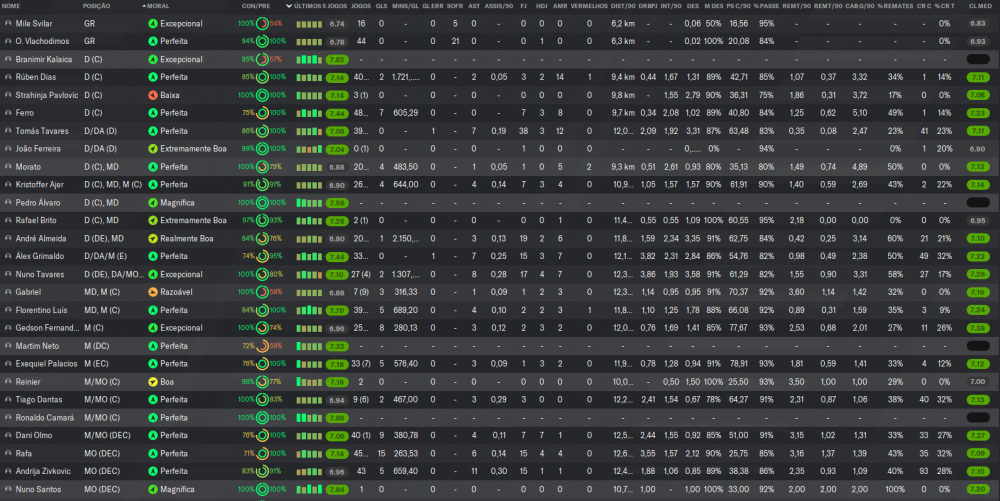
Task: Sort by the Nome column header
Action: point(11,6)
